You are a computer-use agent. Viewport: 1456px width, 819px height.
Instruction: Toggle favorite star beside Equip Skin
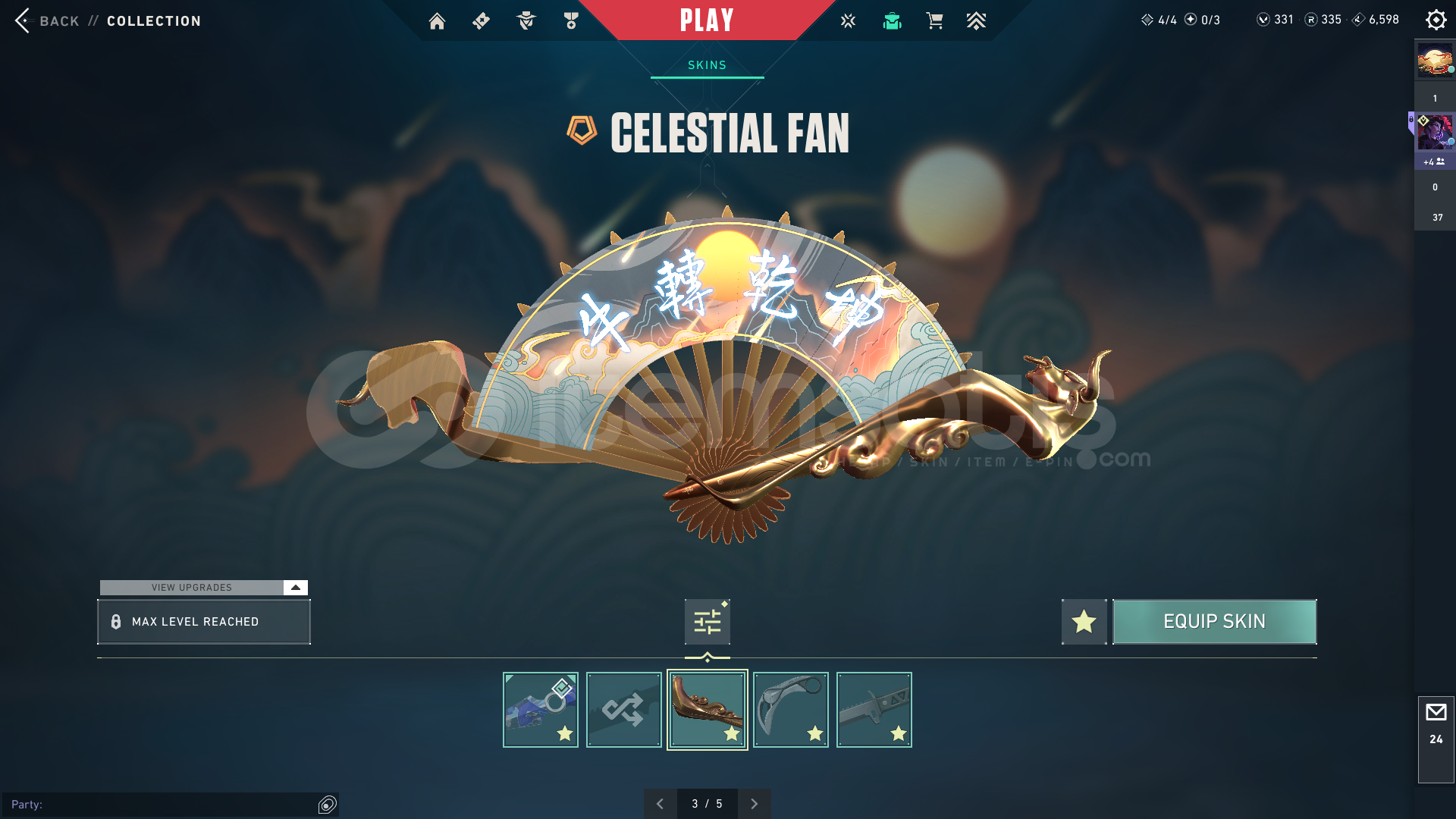click(1084, 622)
